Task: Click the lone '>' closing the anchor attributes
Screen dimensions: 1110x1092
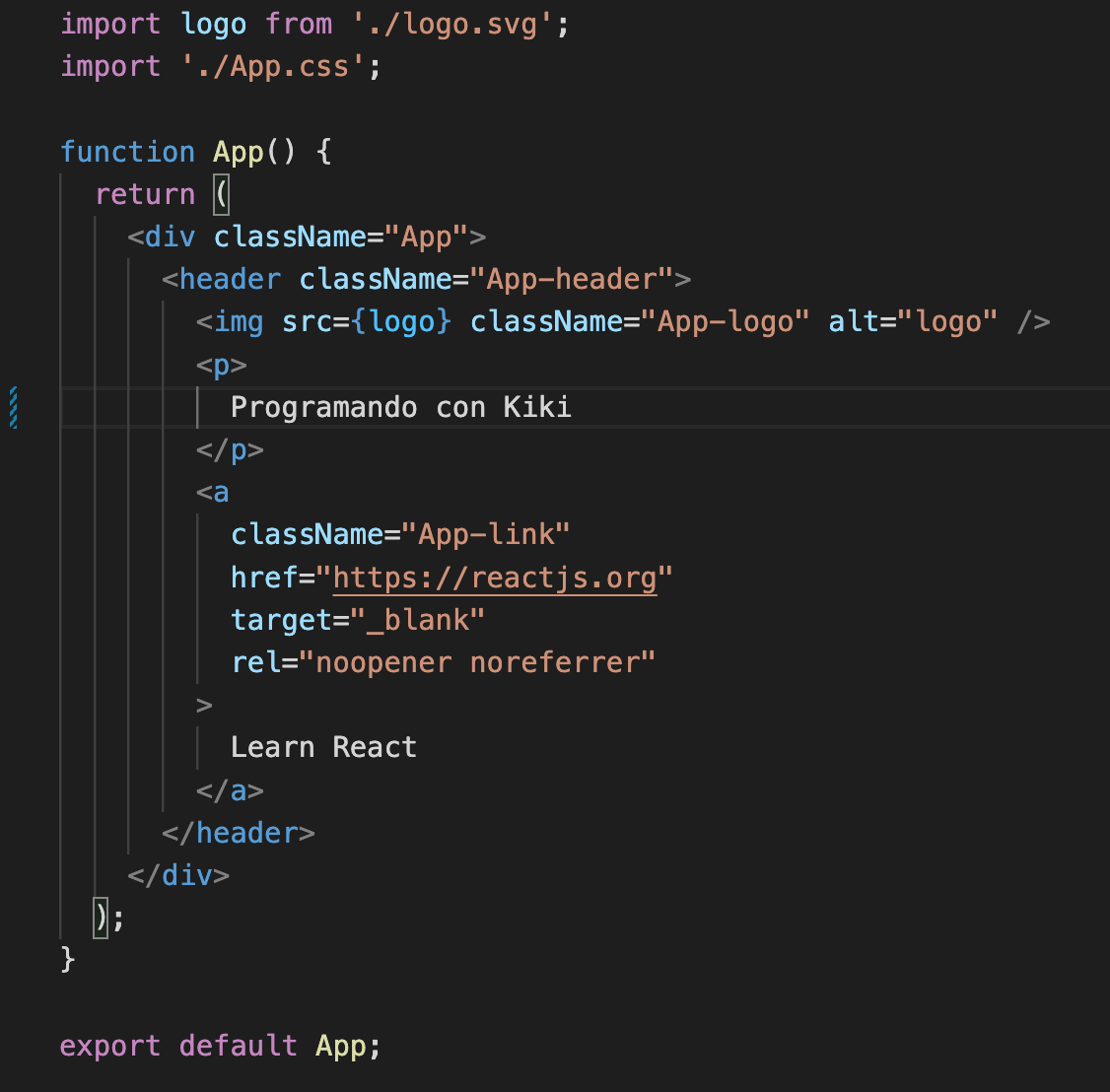Action: tap(205, 706)
